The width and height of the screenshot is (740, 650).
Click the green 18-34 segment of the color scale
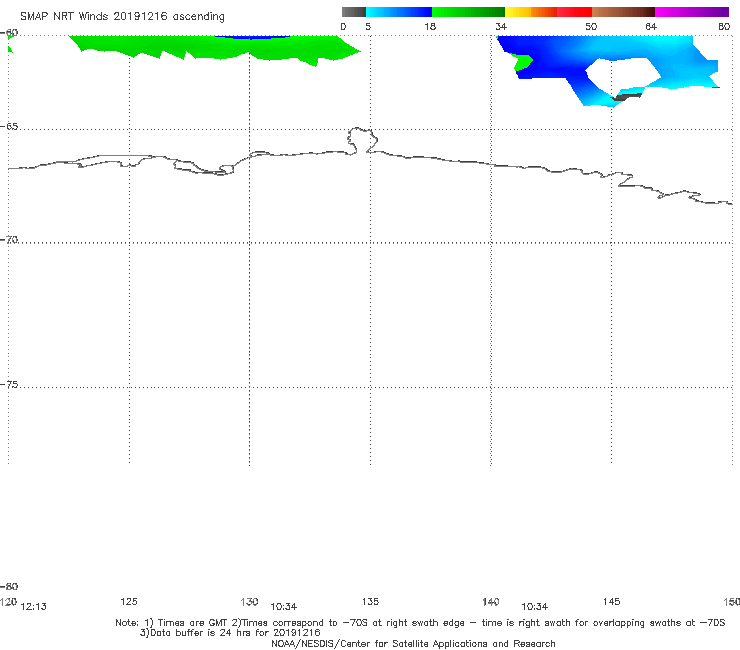468,12
